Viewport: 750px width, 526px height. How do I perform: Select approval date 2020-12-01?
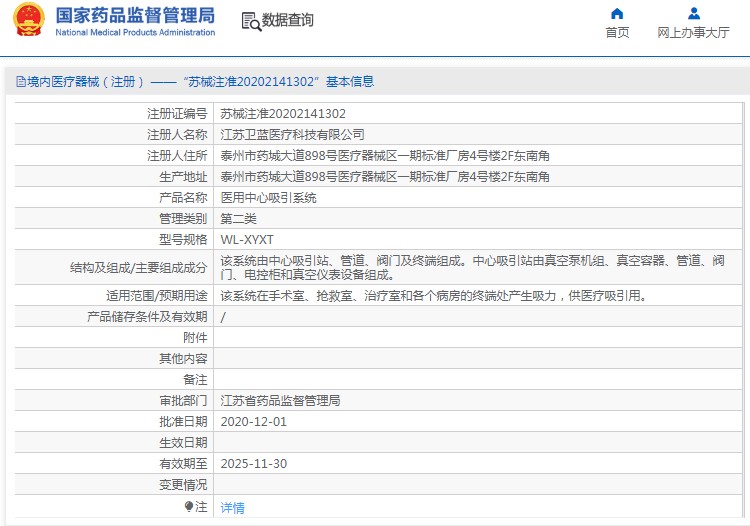click(x=254, y=422)
